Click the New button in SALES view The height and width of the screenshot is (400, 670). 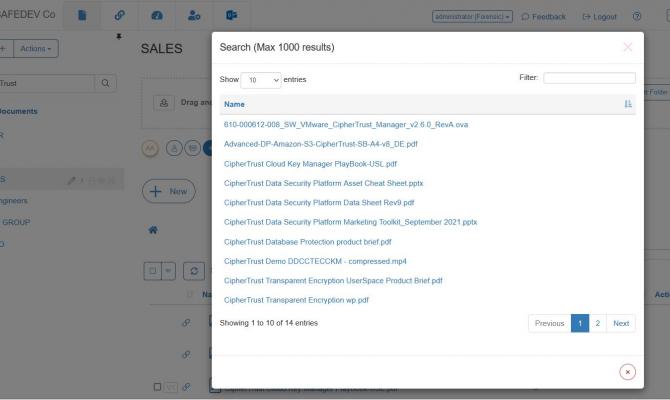(169, 191)
